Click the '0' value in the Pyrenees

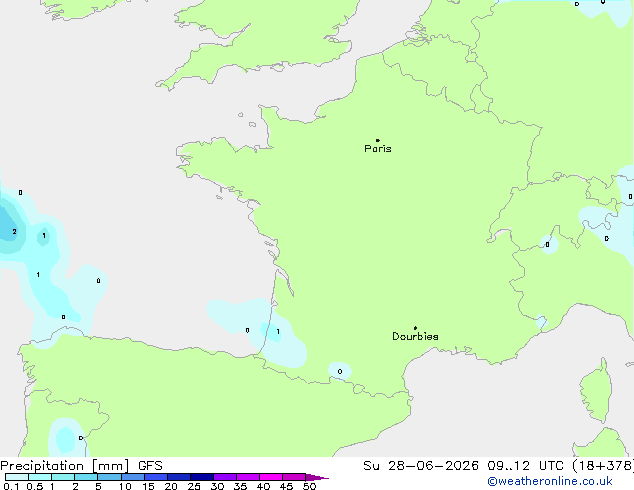[340, 372]
